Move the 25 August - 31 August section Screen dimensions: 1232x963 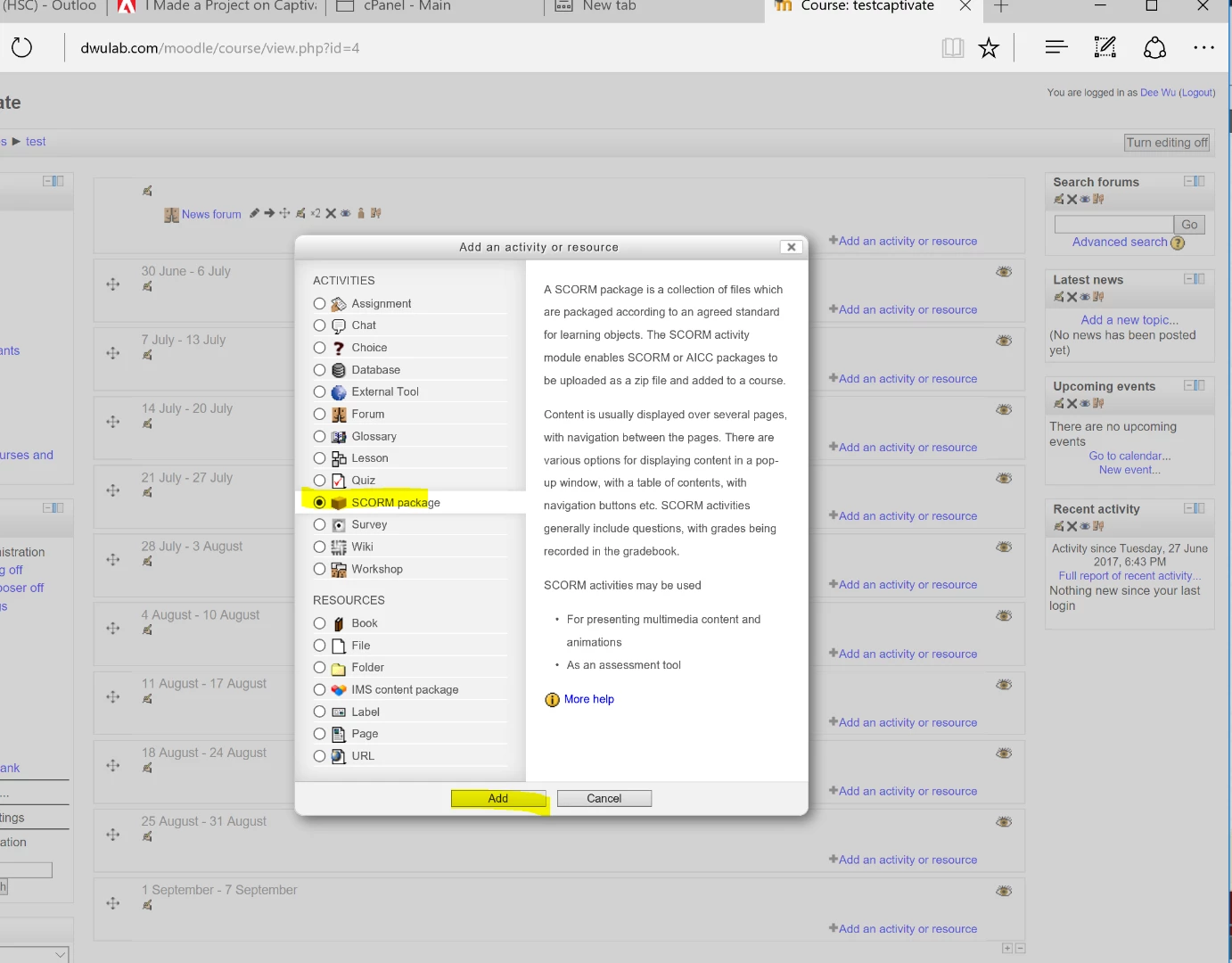[x=113, y=835]
